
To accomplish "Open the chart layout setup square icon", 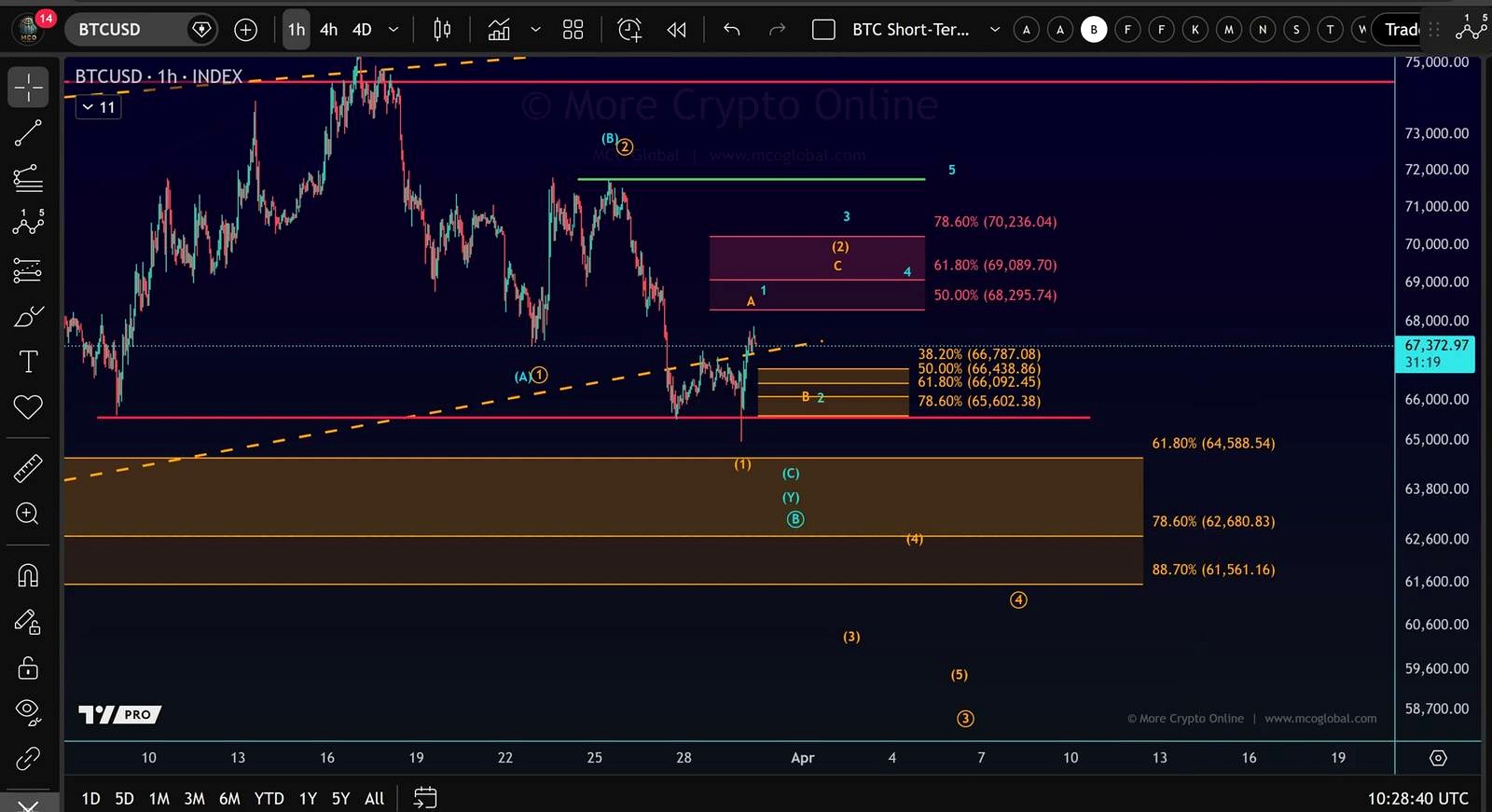I will point(823,30).
